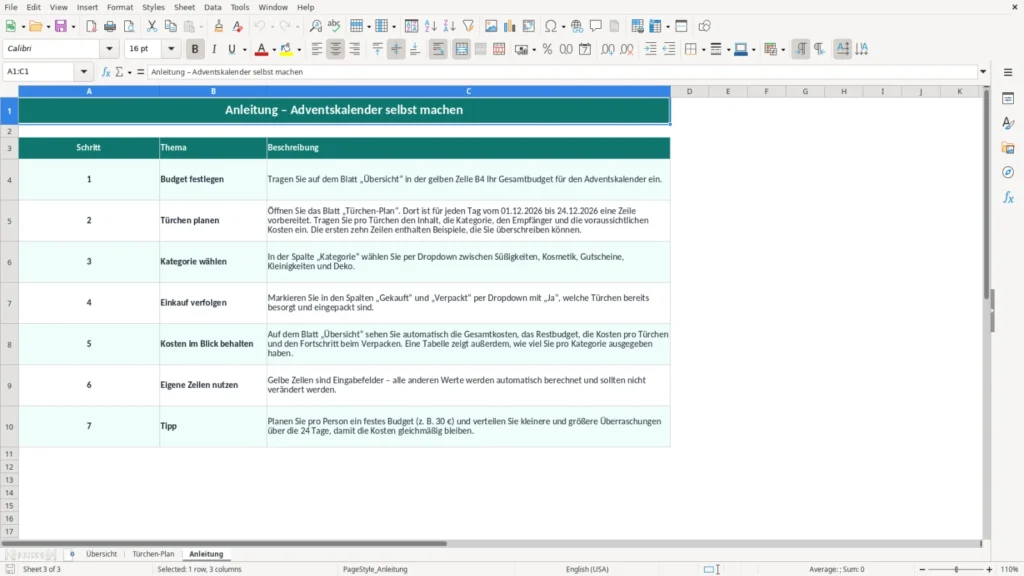1024x576 pixels.
Task: Open the sidebar Gallery panel
Action: [x=1008, y=148]
